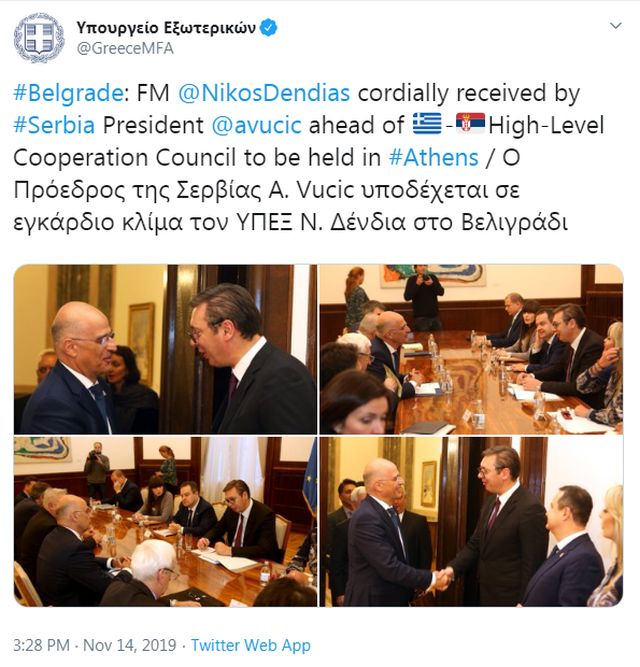Screen dimensions: 640x667
Task: Visit the @avucic profile mention
Action: click(256, 125)
